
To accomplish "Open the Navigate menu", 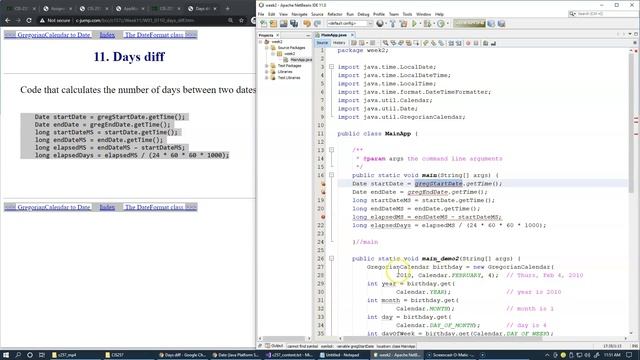I will pos(299,14).
